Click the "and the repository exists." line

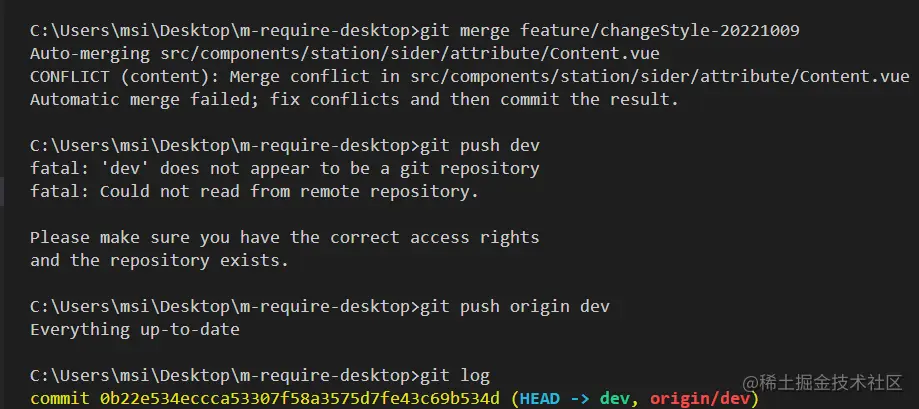159,260
